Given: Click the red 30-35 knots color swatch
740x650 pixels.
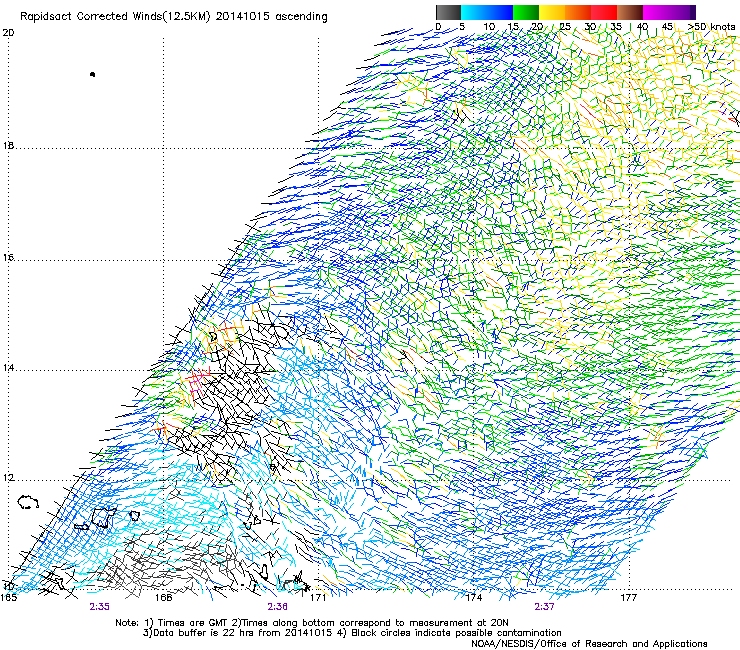Looking at the screenshot, I should [604, 12].
